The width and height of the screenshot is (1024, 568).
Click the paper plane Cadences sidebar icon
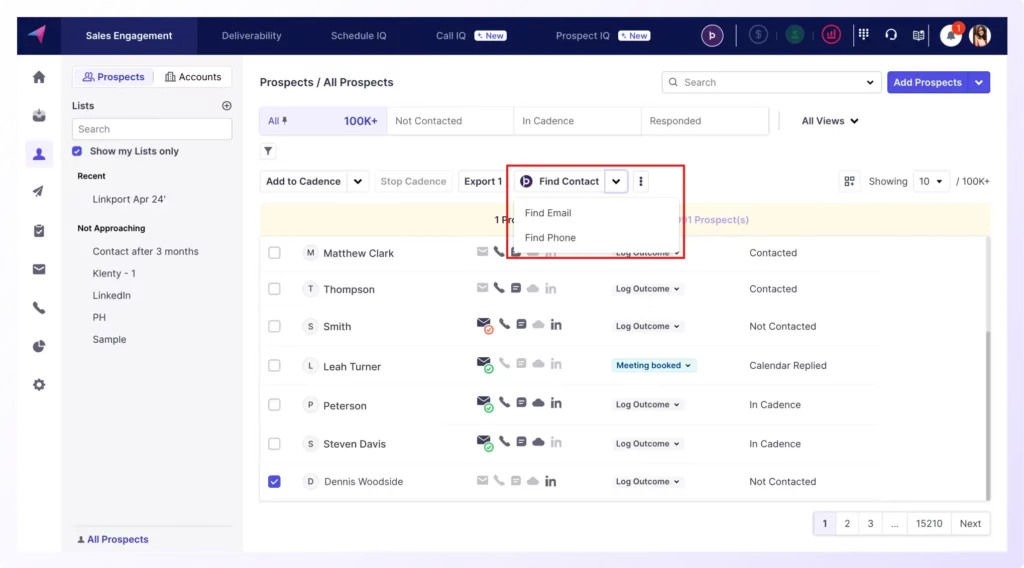[39, 192]
